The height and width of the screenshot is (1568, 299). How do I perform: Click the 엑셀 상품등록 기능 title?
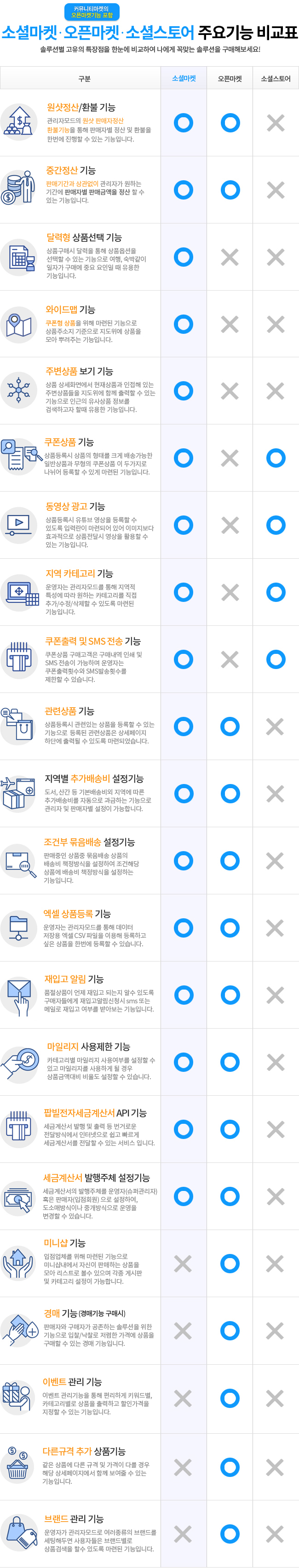(77, 913)
